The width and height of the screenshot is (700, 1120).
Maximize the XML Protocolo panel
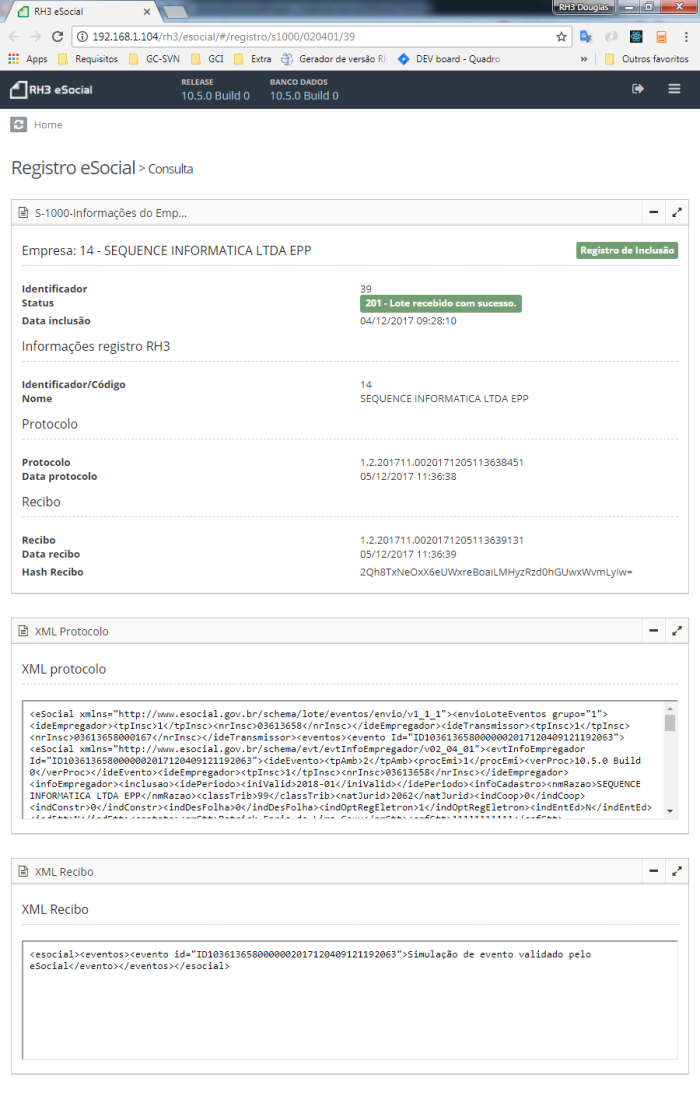pos(677,631)
